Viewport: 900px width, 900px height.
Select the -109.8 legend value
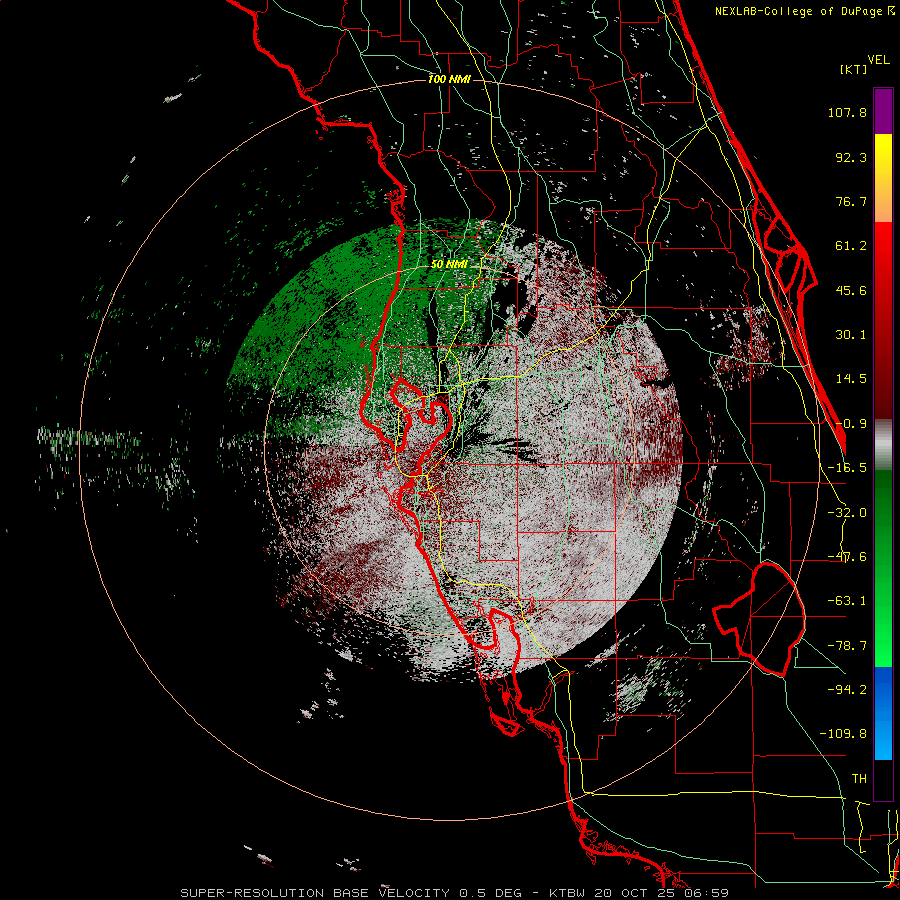point(843,734)
